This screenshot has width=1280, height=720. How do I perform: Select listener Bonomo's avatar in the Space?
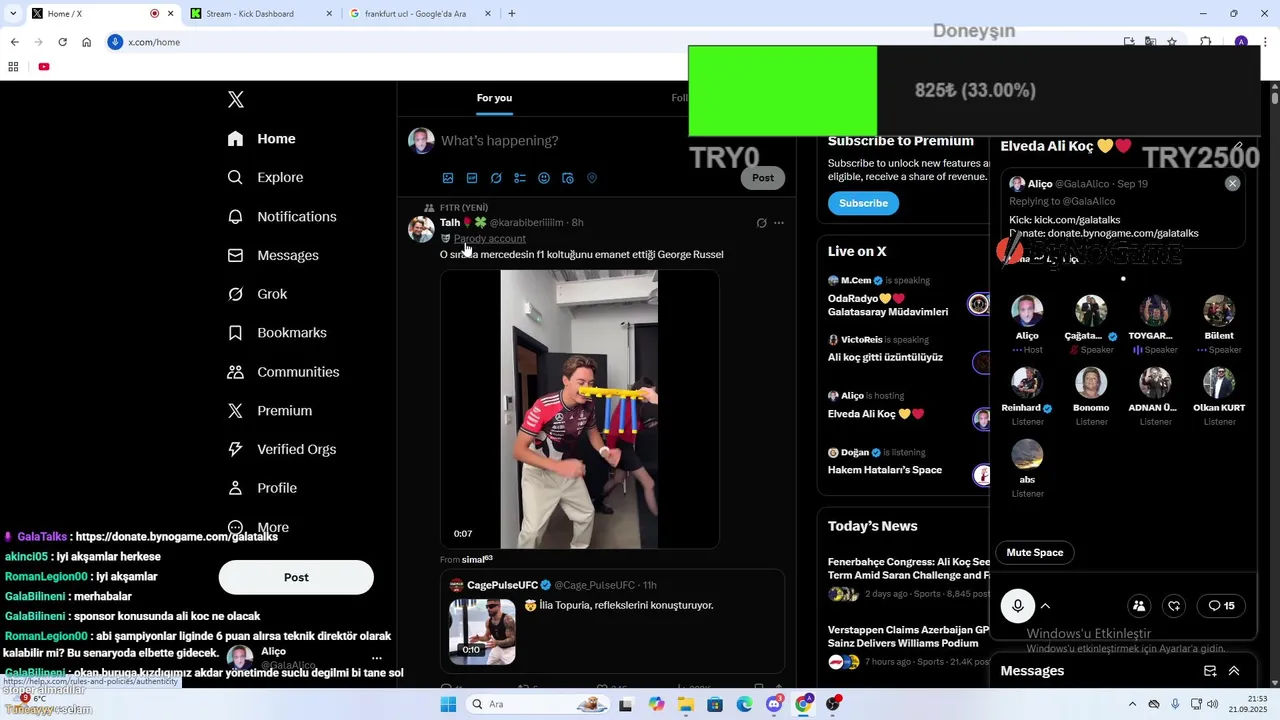click(1091, 383)
